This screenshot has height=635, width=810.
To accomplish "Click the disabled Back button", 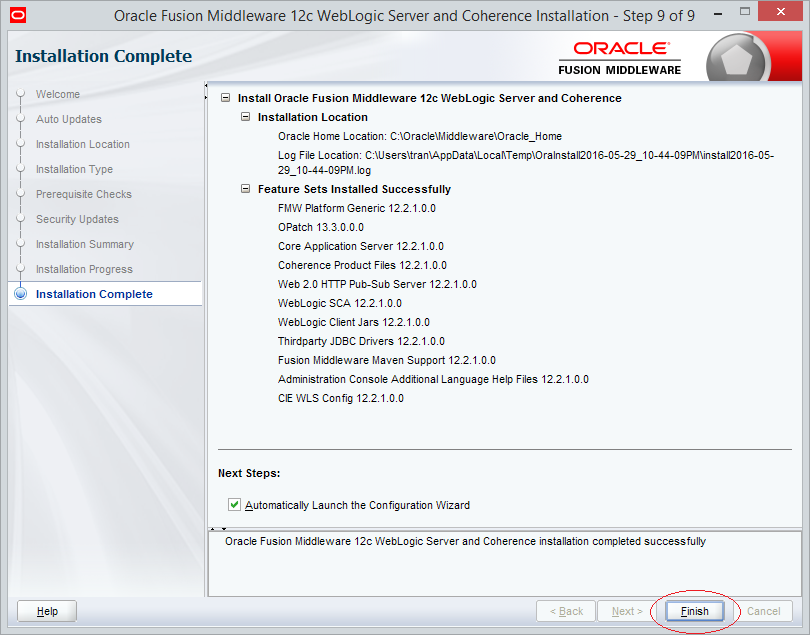I will [x=566, y=611].
